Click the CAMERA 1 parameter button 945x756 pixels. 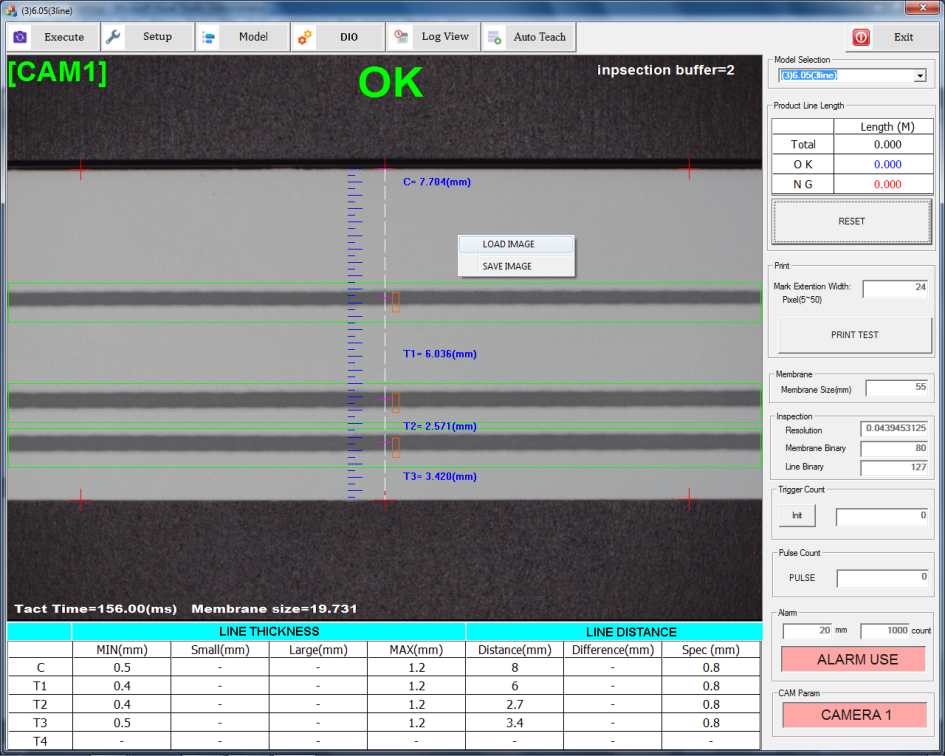click(x=857, y=715)
